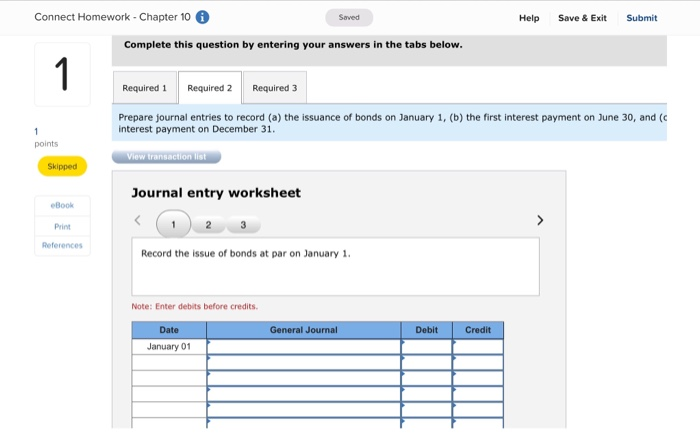700x440 pixels.
Task: Go to previous entry with left chevron
Action: tap(138, 220)
